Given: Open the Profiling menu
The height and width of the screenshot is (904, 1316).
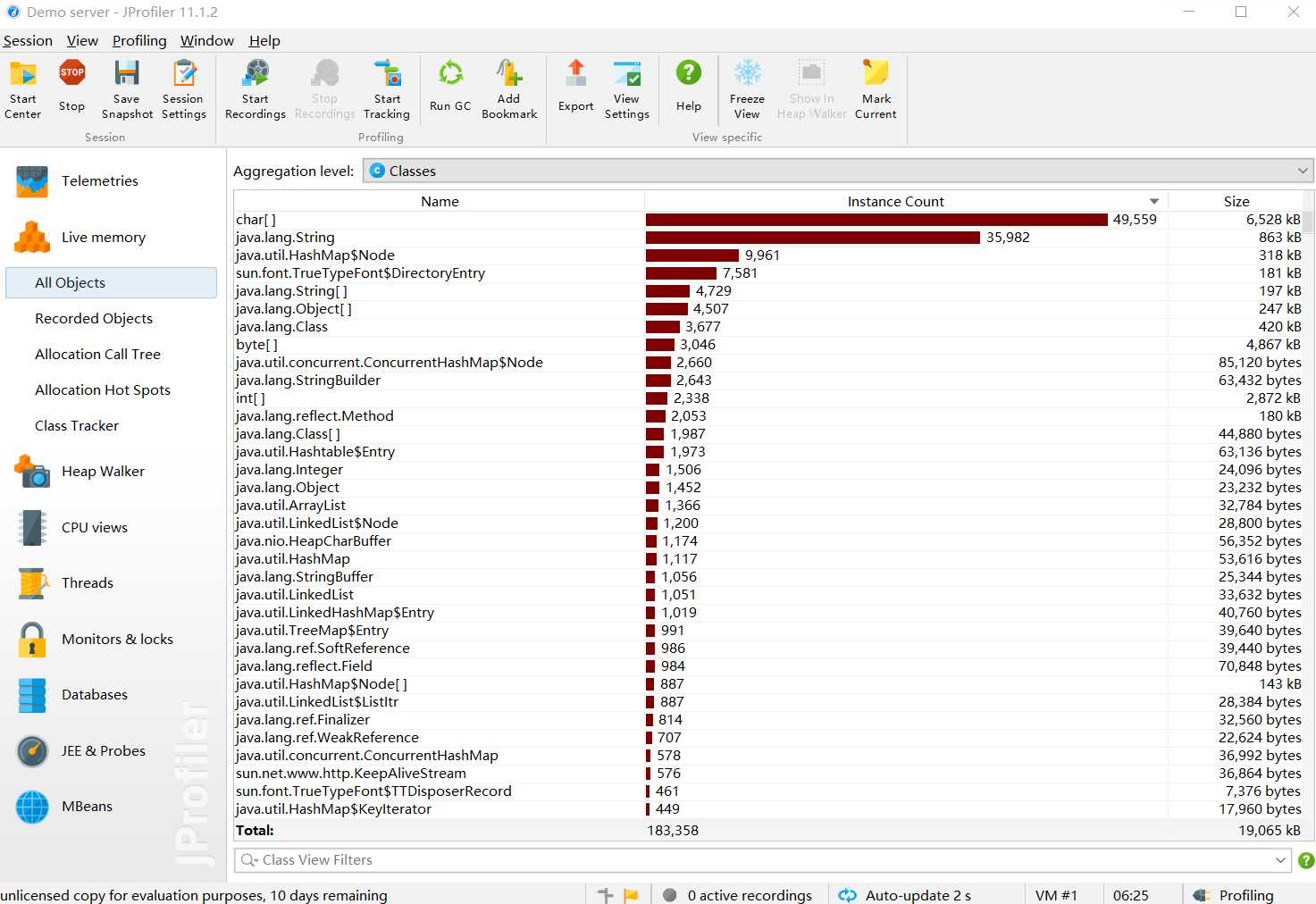Looking at the screenshot, I should (139, 41).
